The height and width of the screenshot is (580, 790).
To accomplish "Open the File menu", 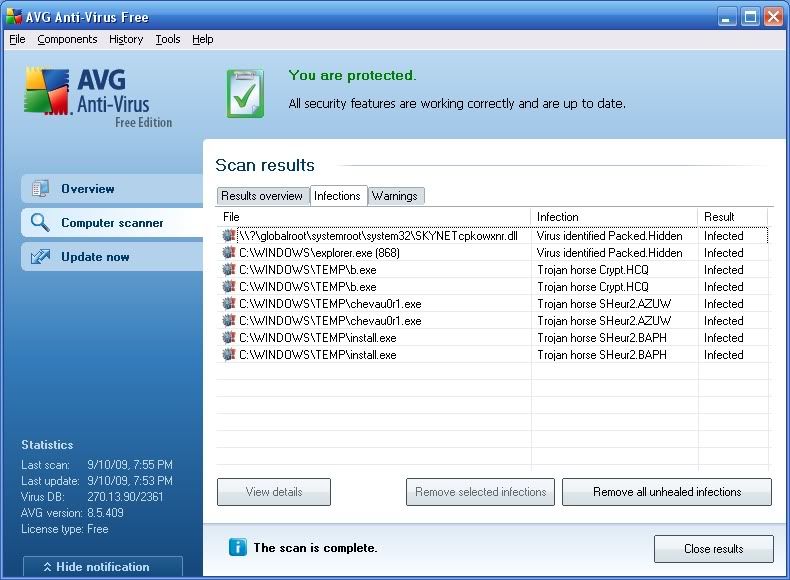I will pos(17,39).
